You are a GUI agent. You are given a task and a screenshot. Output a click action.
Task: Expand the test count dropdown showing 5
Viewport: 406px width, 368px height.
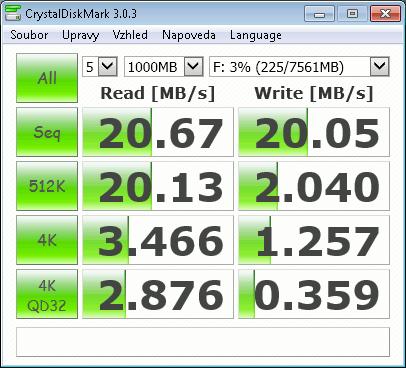(100, 67)
